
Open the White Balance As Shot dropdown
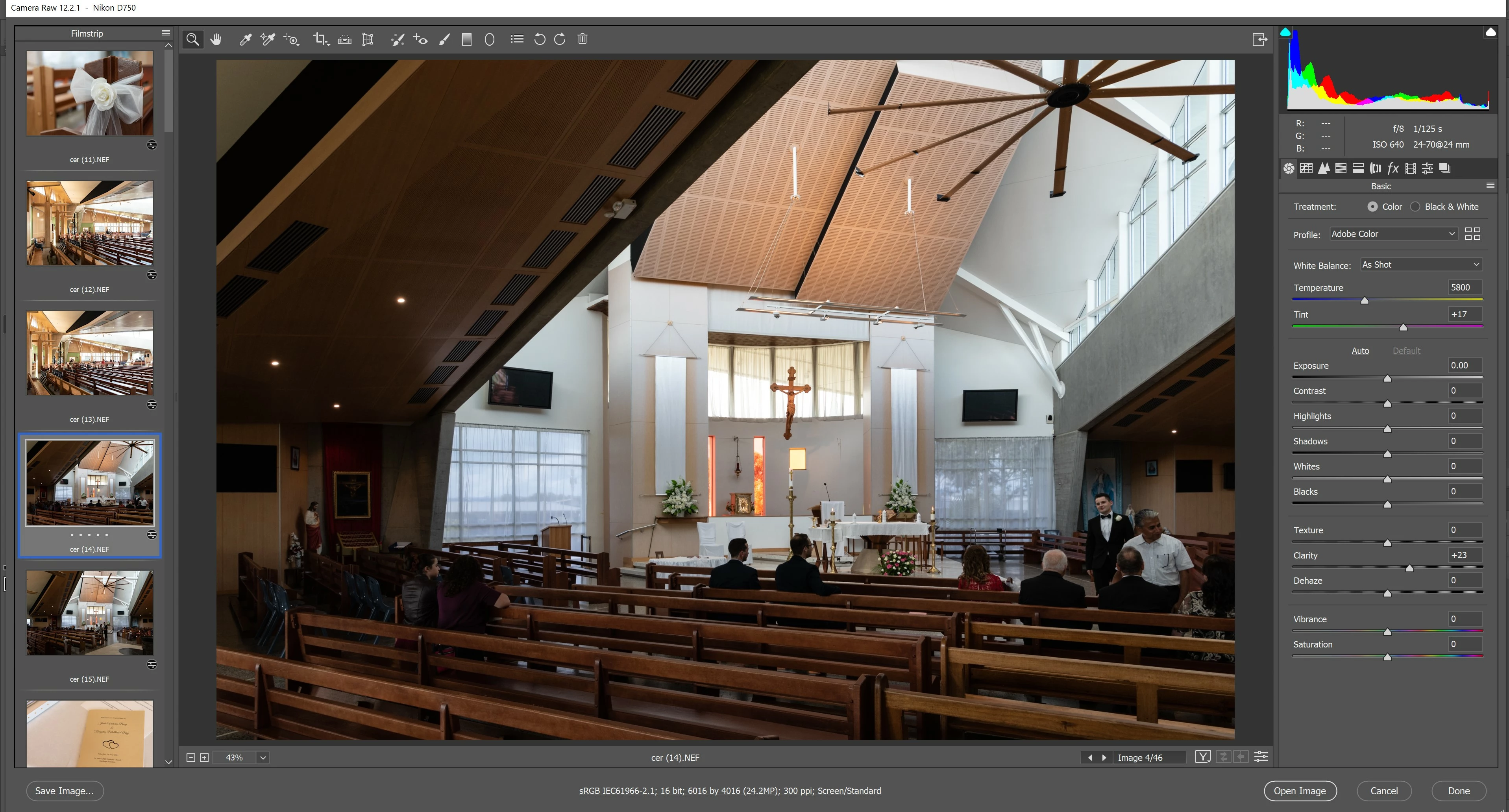pos(1420,265)
